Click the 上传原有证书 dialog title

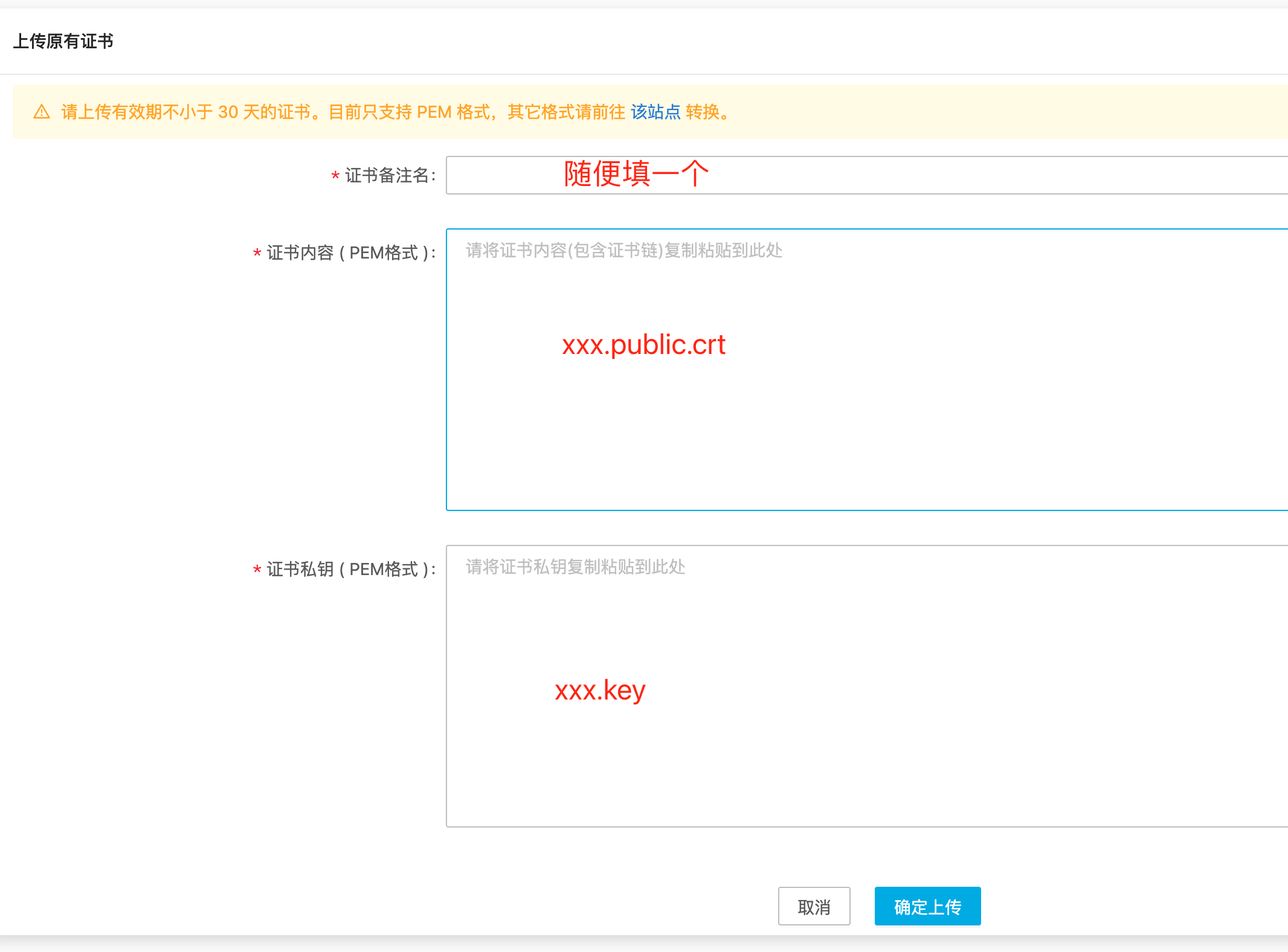coord(63,41)
